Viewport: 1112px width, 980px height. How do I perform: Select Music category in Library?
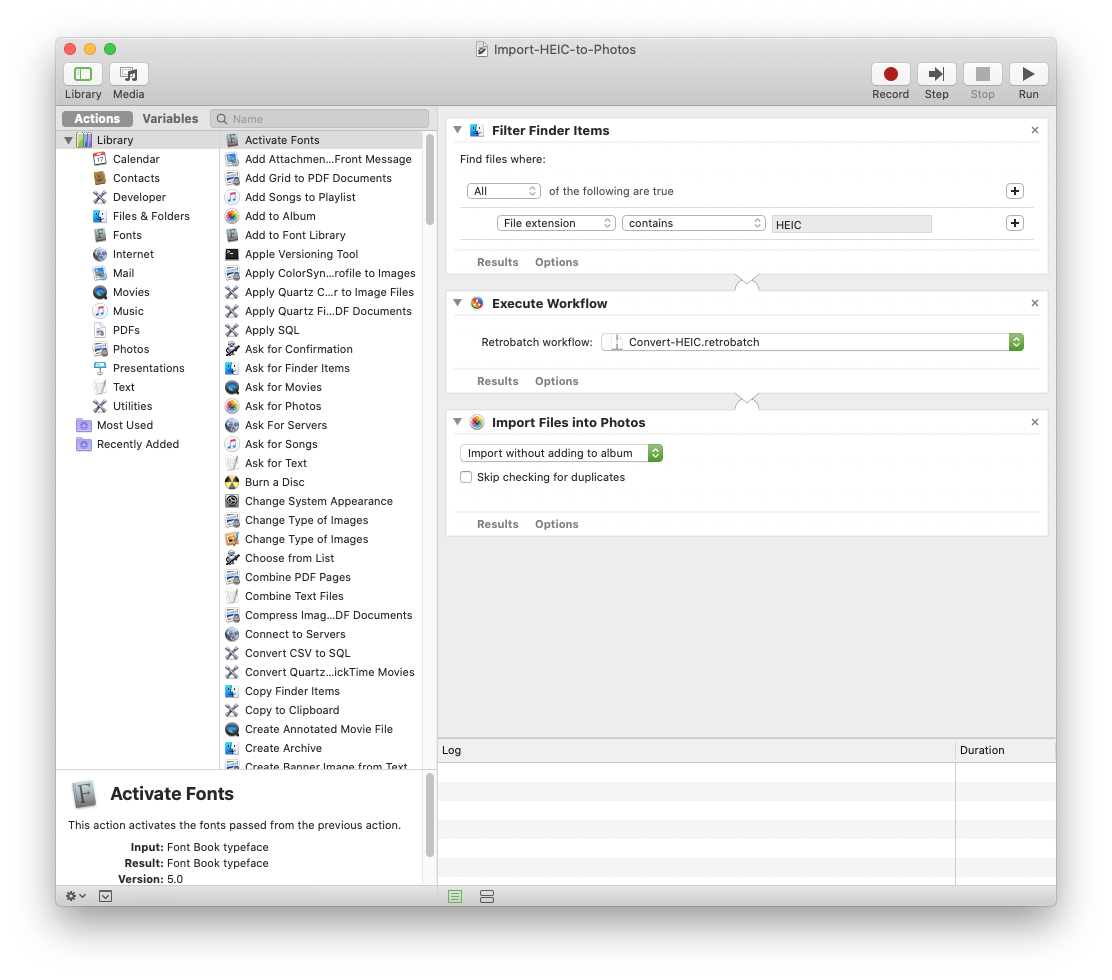(128, 311)
